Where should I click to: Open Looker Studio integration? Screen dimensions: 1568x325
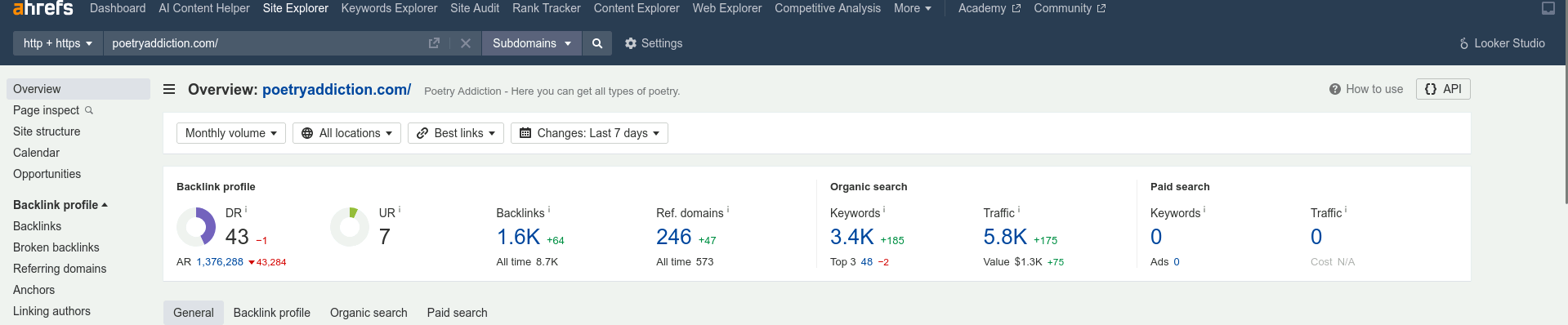click(x=1502, y=43)
